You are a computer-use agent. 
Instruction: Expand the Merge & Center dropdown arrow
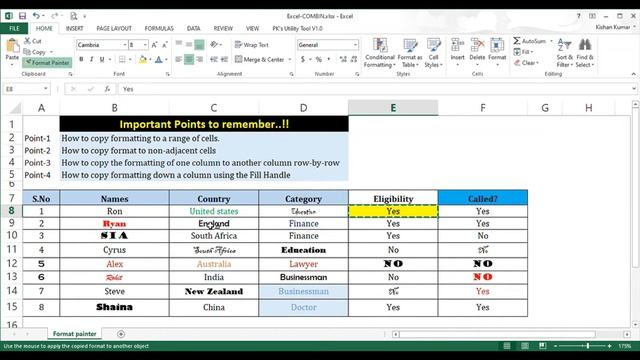point(290,60)
